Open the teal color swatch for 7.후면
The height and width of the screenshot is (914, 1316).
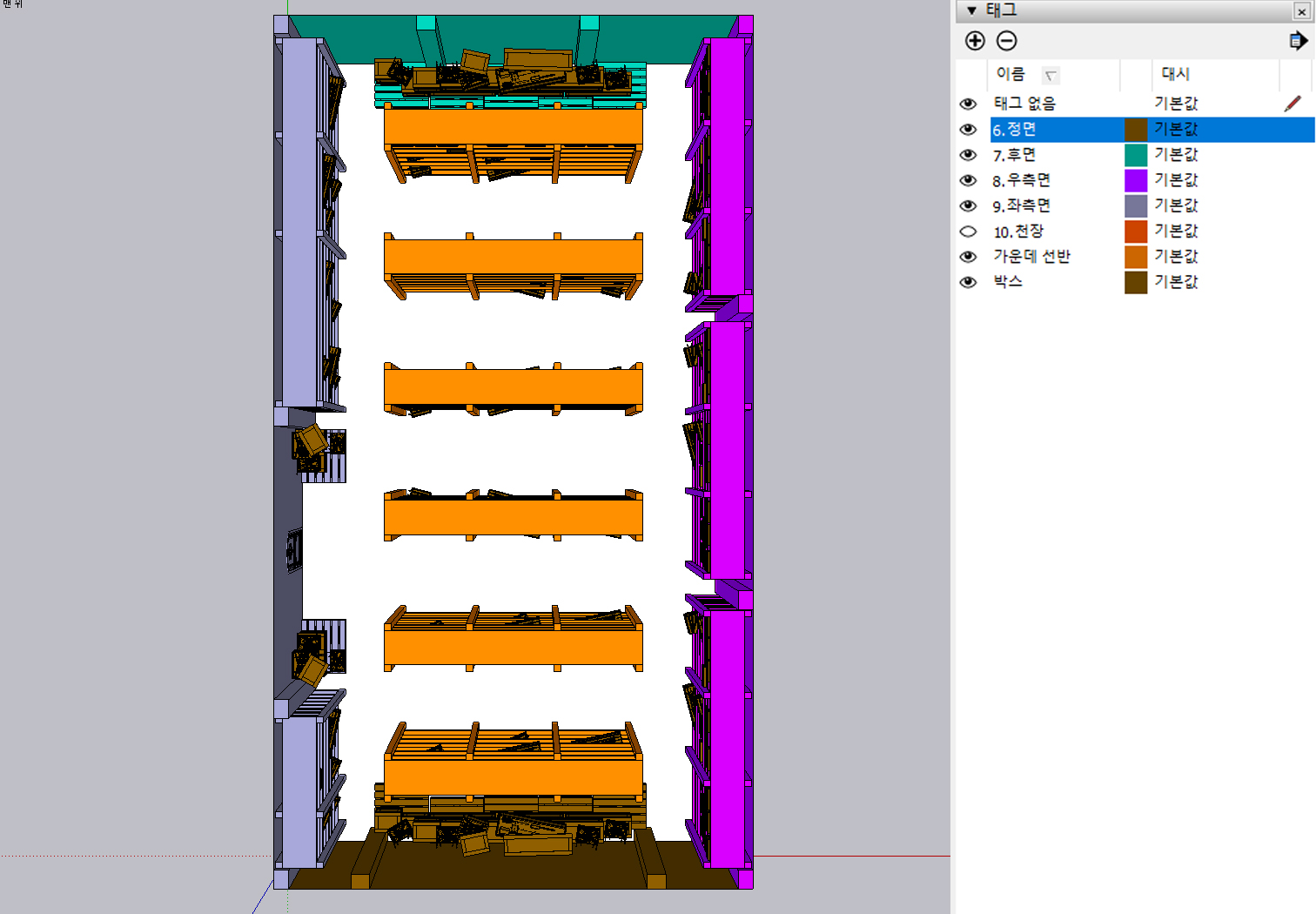click(1135, 155)
